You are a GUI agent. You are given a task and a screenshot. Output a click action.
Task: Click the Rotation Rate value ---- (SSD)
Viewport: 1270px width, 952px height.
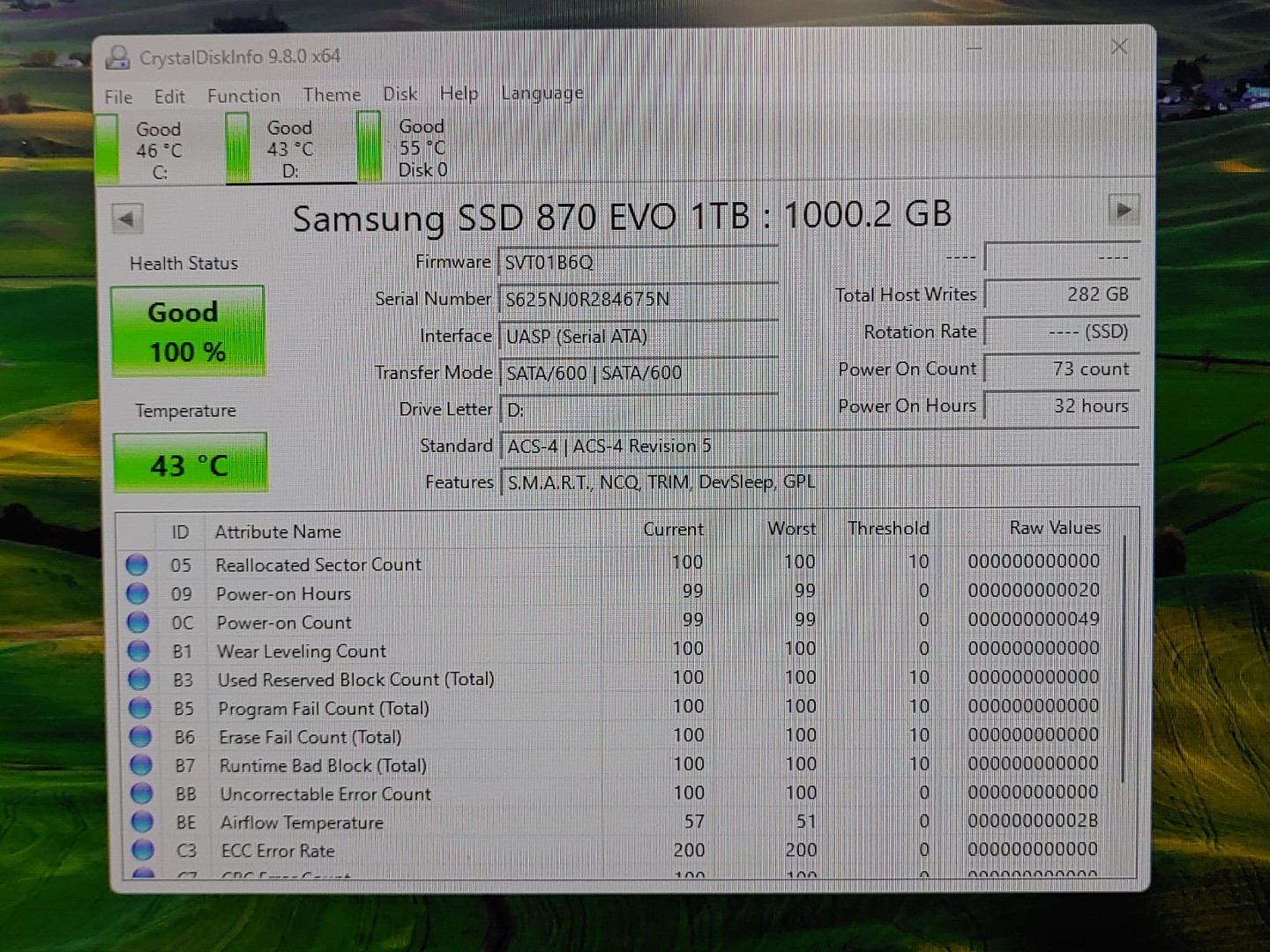[1062, 331]
